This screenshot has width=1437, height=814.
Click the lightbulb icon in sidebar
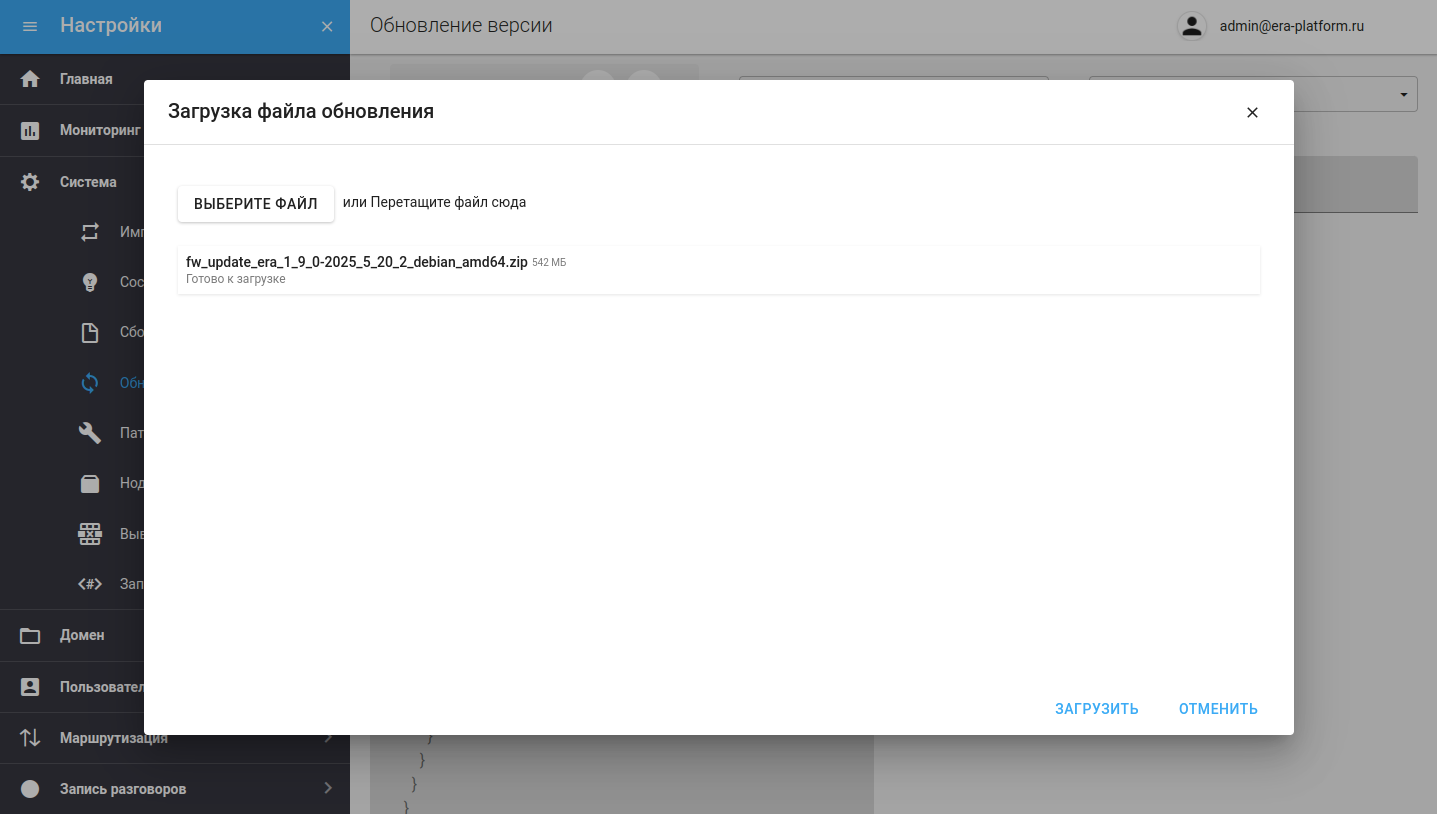pyautogui.click(x=90, y=282)
